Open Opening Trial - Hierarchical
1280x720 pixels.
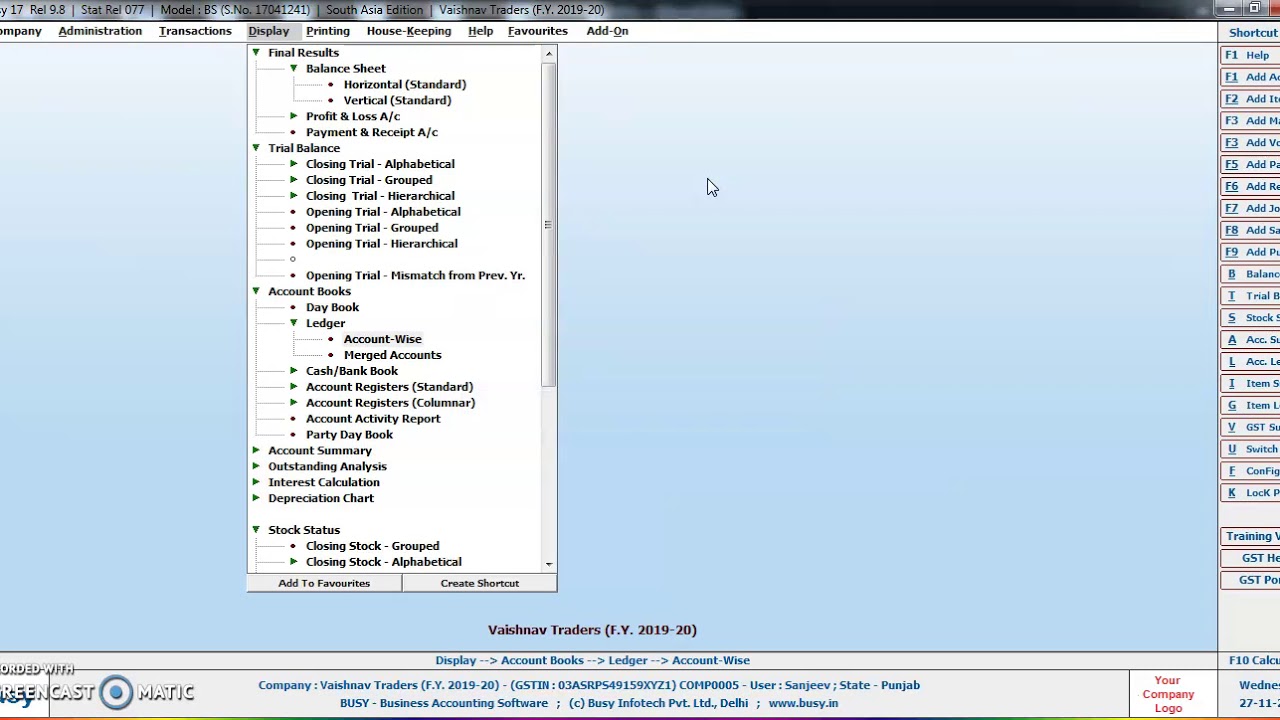(382, 244)
